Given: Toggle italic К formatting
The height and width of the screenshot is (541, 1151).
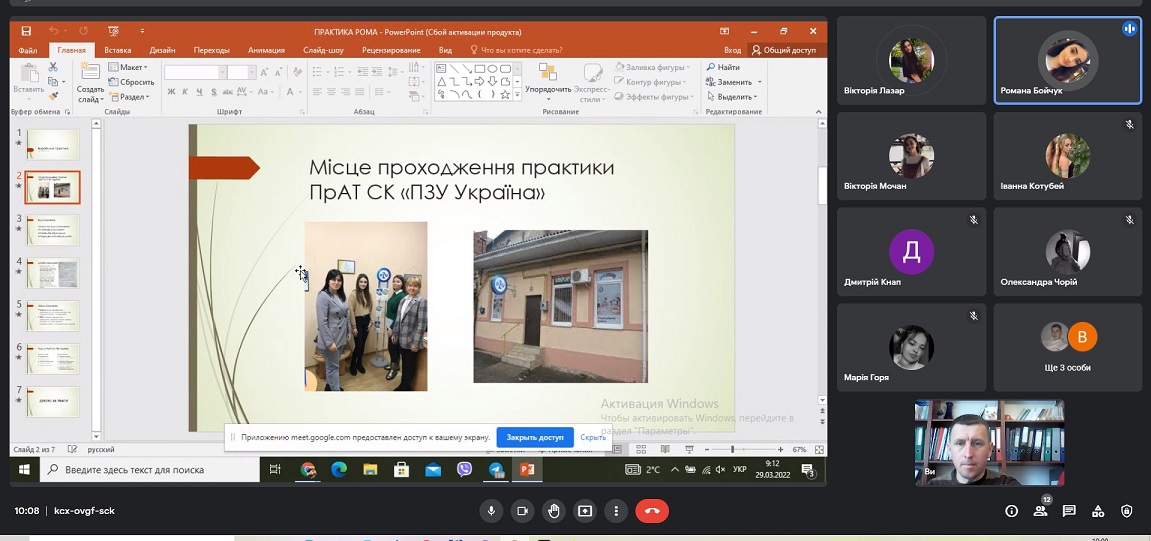Looking at the screenshot, I should coord(186,92).
